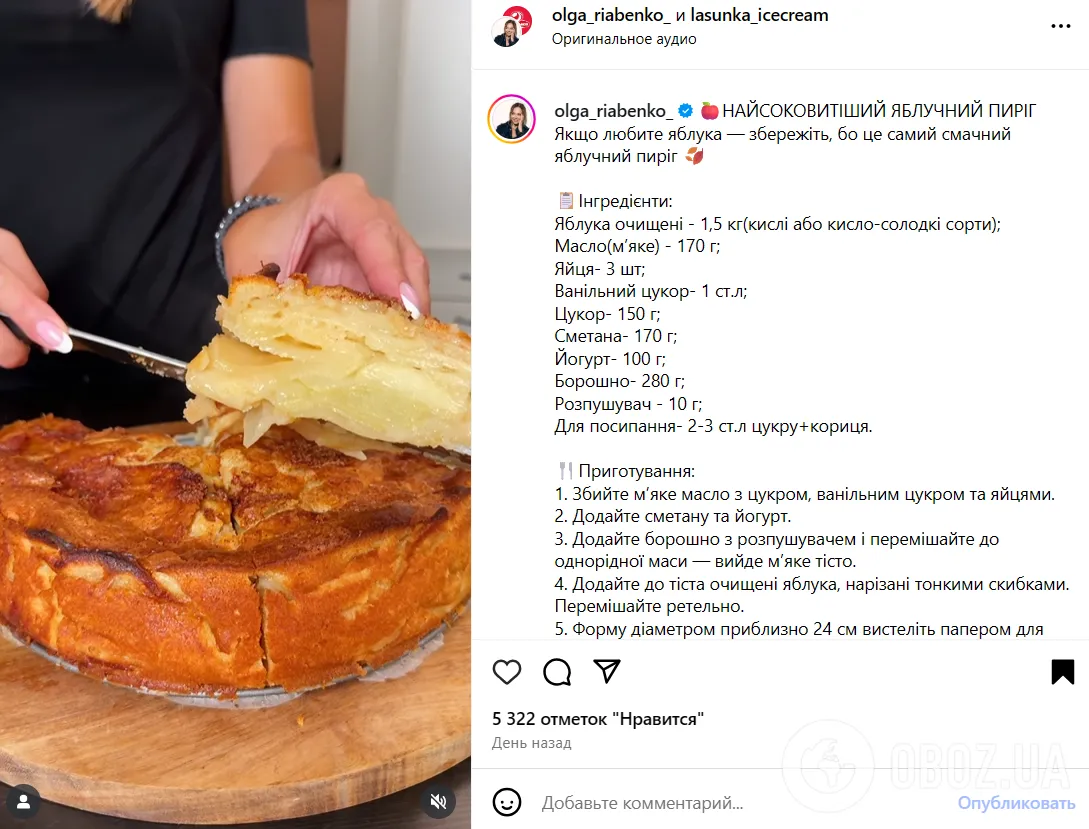Click the День назад timestamp
Viewport: 1089px width, 829px height.
531,743
